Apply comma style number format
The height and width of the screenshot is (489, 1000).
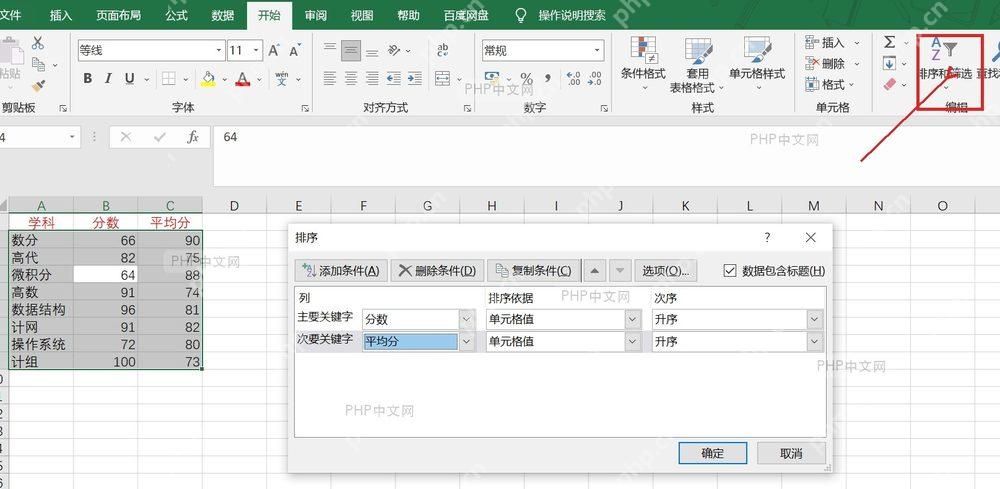coord(547,78)
